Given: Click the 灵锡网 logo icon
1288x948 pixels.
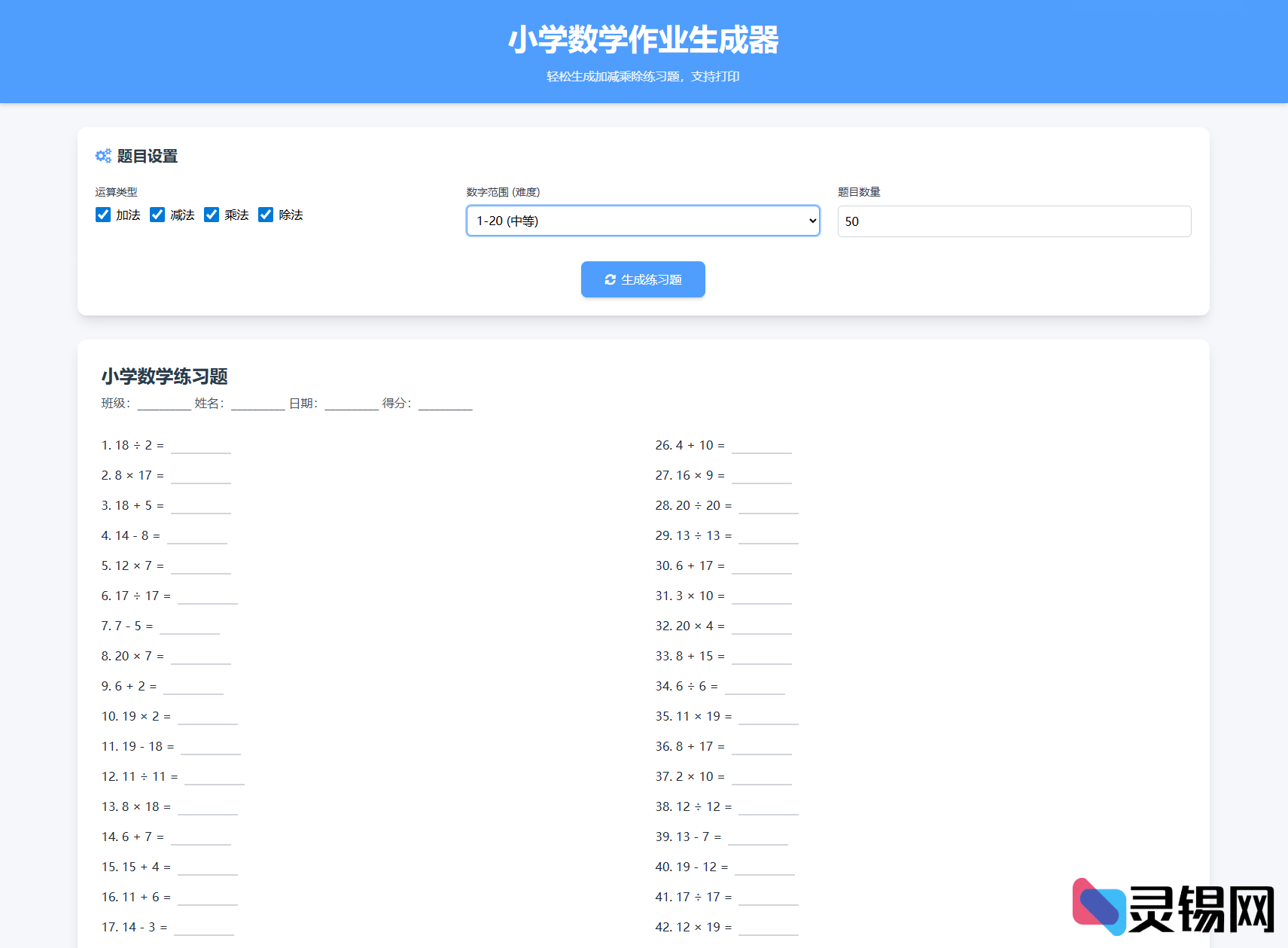Looking at the screenshot, I should click(x=1100, y=906).
